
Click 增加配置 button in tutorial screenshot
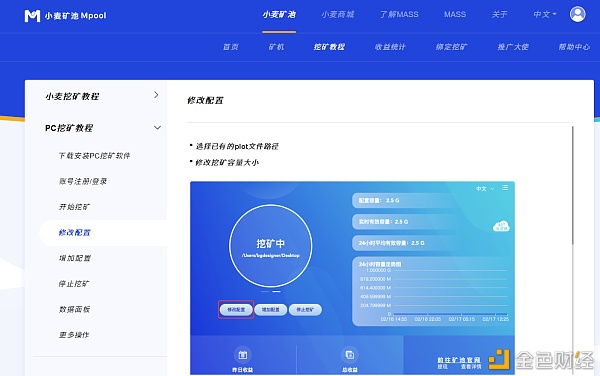coord(270,309)
